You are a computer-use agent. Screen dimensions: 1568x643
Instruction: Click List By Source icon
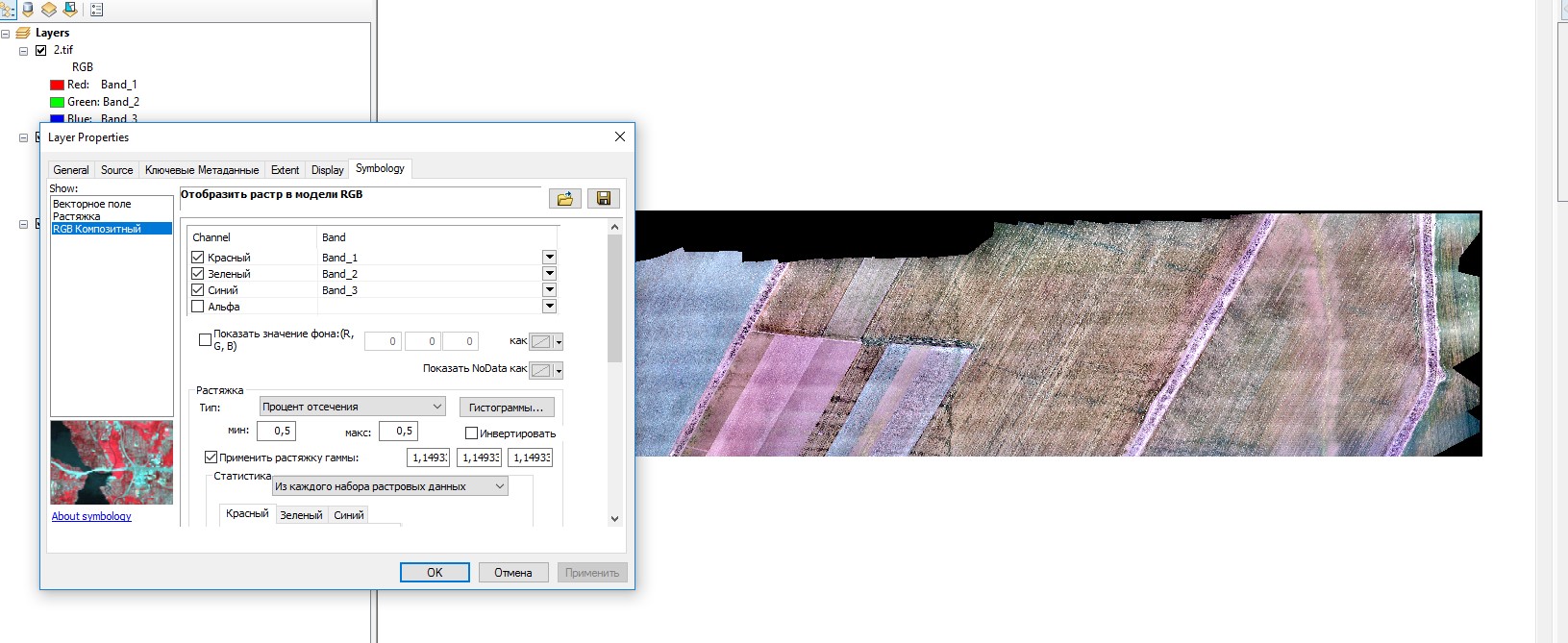tap(28, 10)
